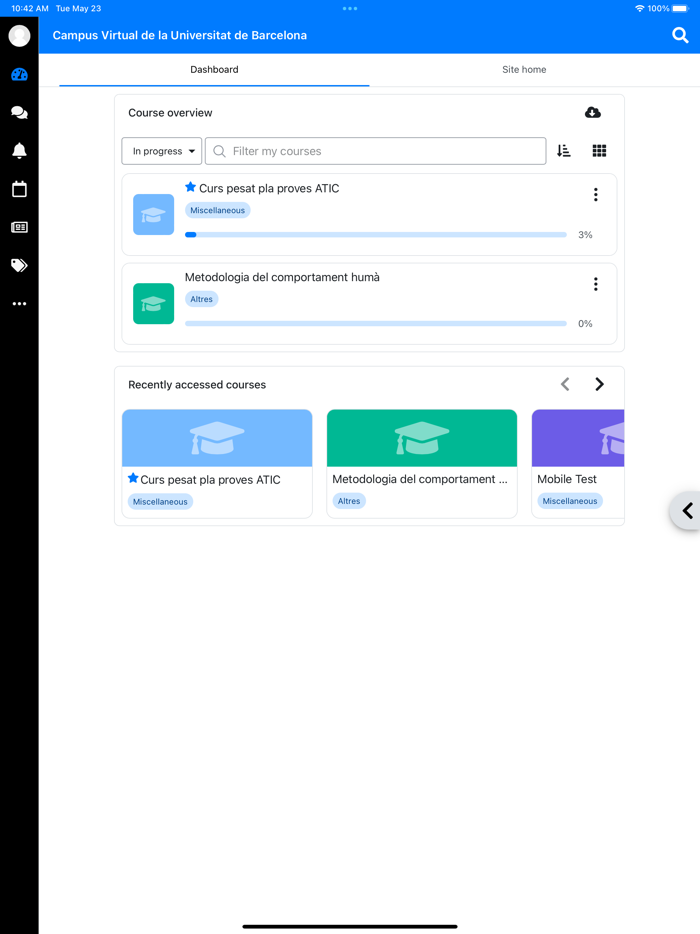Viewport: 700px width, 934px height.
Task: Click next arrow in Recently accessed courses
Action: (599, 384)
